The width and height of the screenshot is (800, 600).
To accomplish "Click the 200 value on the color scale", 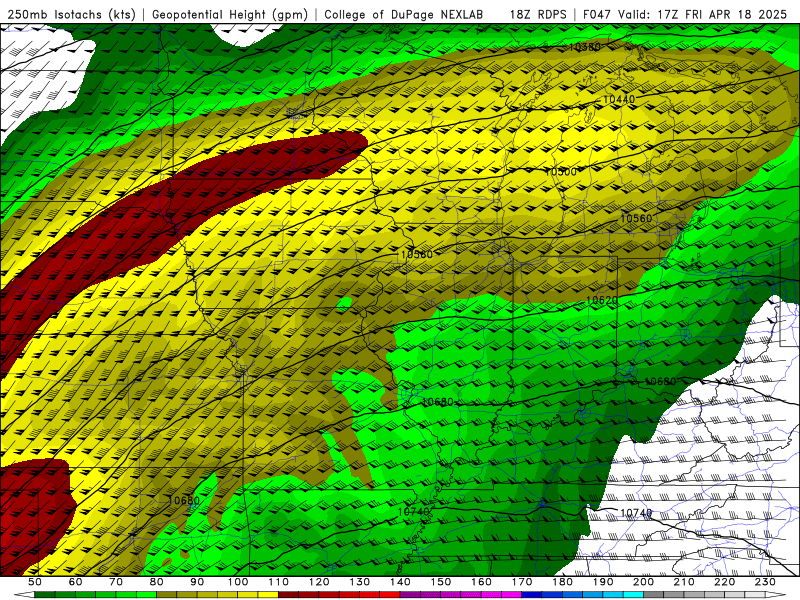I will 643,582.
